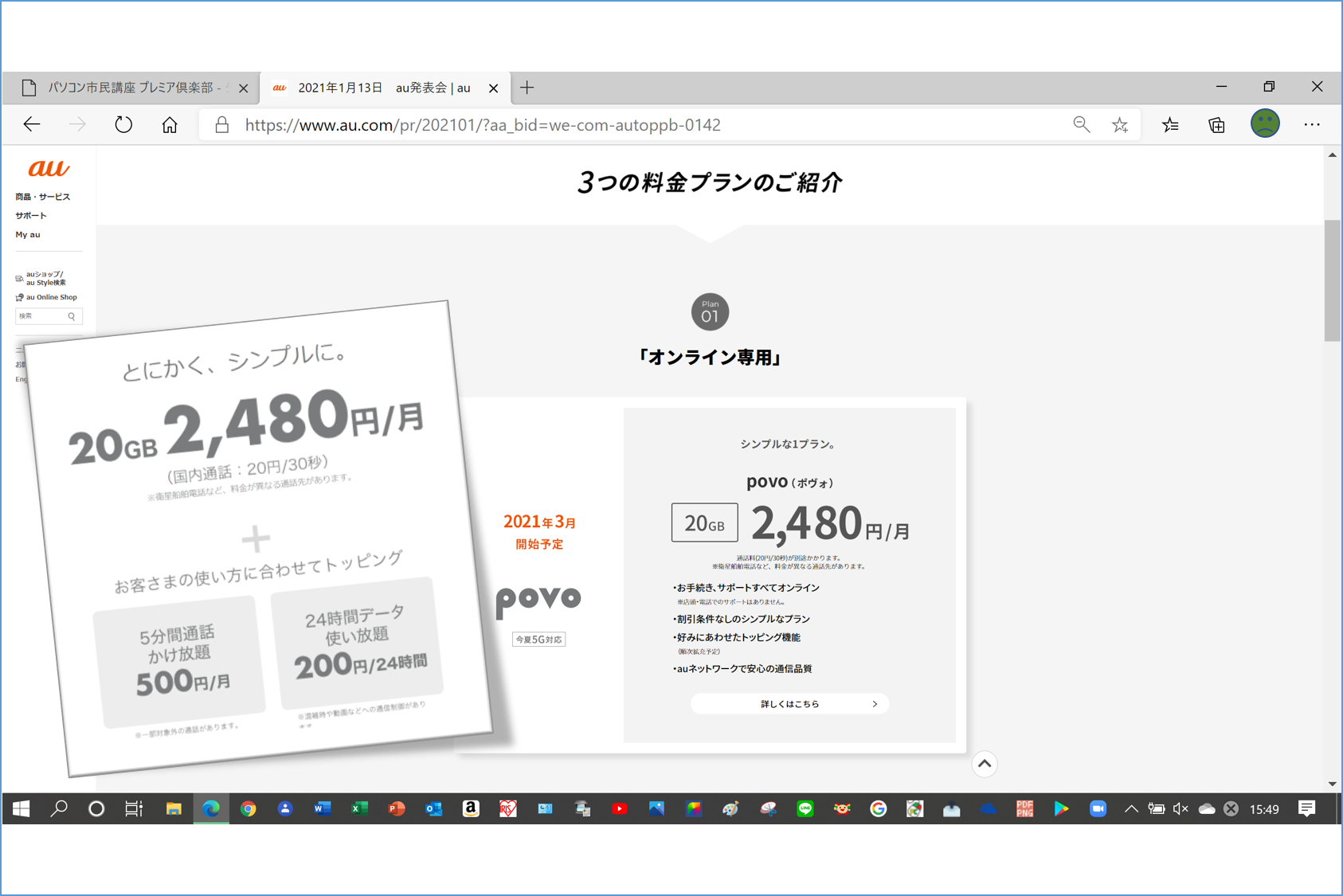Launch Google Chrome from taskbar
The image size is (1343, 896).
[x=249, y=809]
